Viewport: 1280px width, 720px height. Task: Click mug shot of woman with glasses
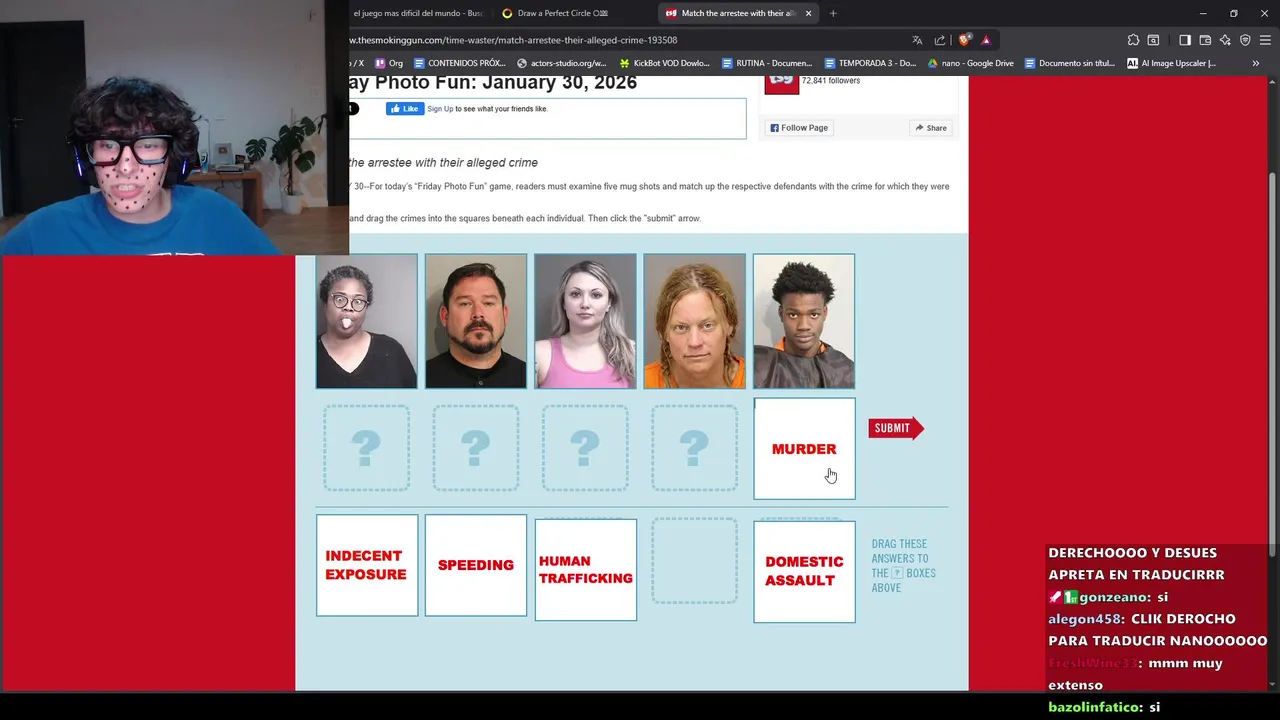(x=366, y=321)
